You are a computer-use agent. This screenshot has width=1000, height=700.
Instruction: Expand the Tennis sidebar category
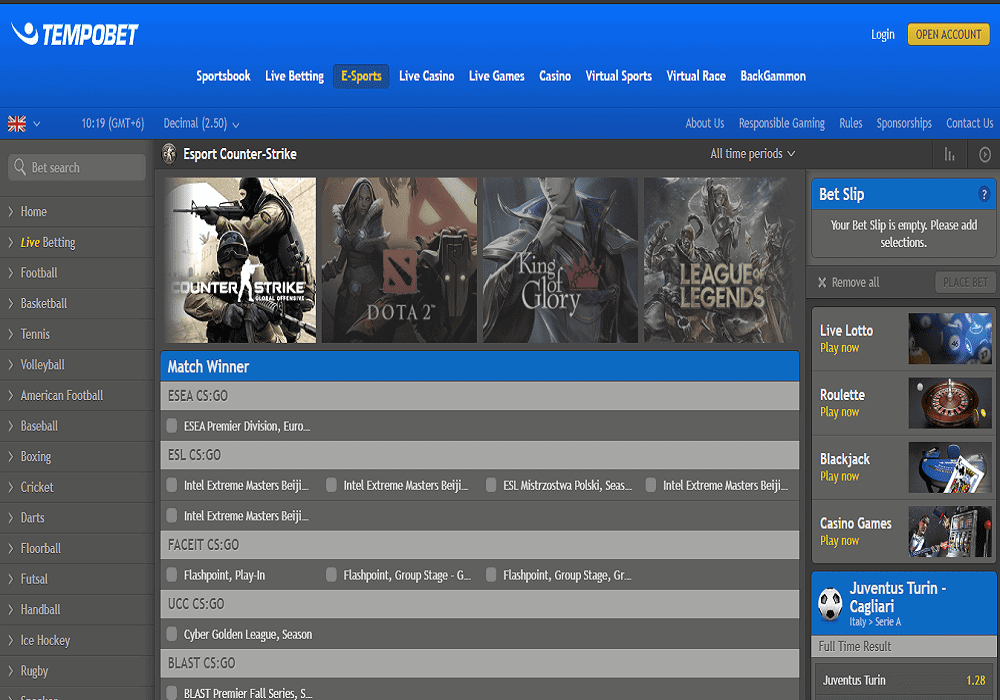tap(77, 334)
